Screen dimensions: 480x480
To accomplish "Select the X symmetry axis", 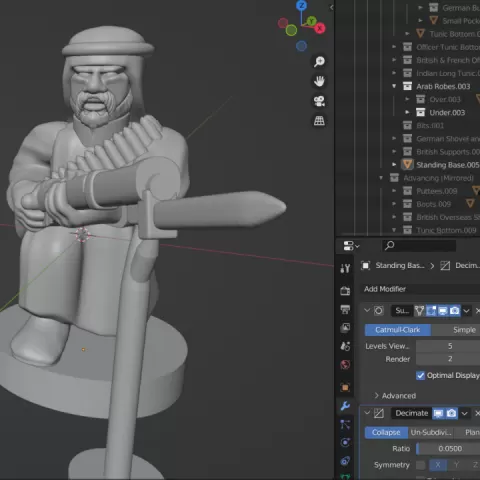I will pos(438,465).
